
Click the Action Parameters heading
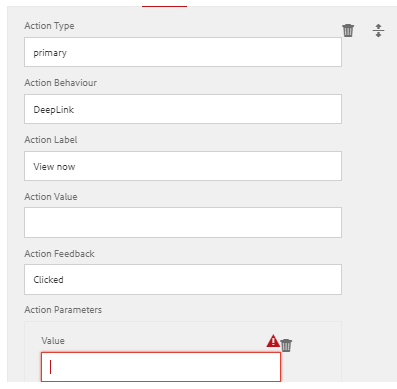(63, 310)
